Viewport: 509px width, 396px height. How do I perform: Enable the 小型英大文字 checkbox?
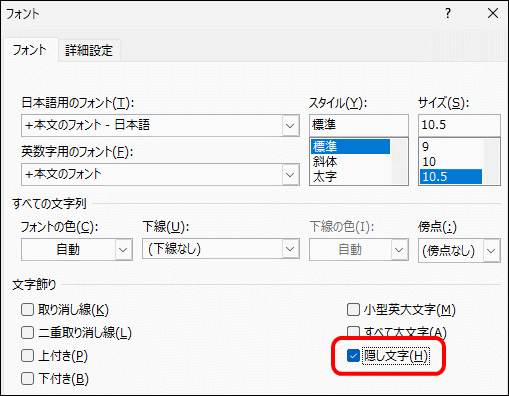tap(353, 310)
